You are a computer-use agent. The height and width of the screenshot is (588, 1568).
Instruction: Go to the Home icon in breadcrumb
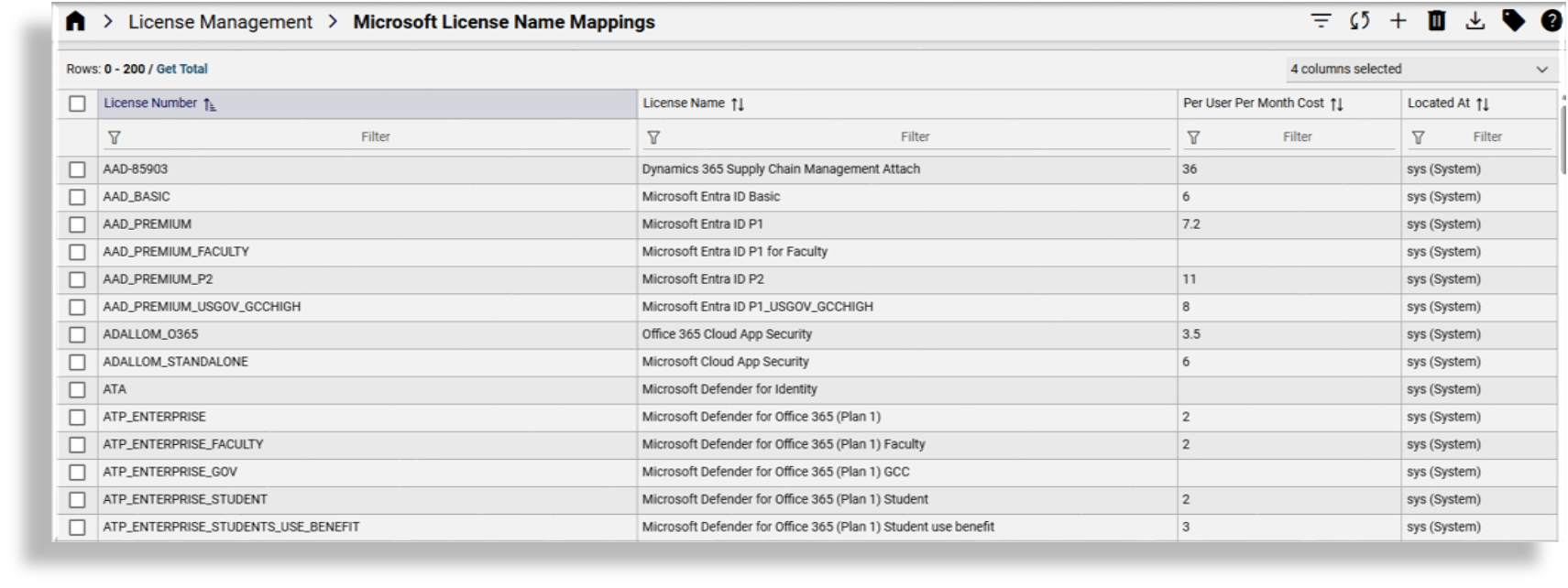75,22
